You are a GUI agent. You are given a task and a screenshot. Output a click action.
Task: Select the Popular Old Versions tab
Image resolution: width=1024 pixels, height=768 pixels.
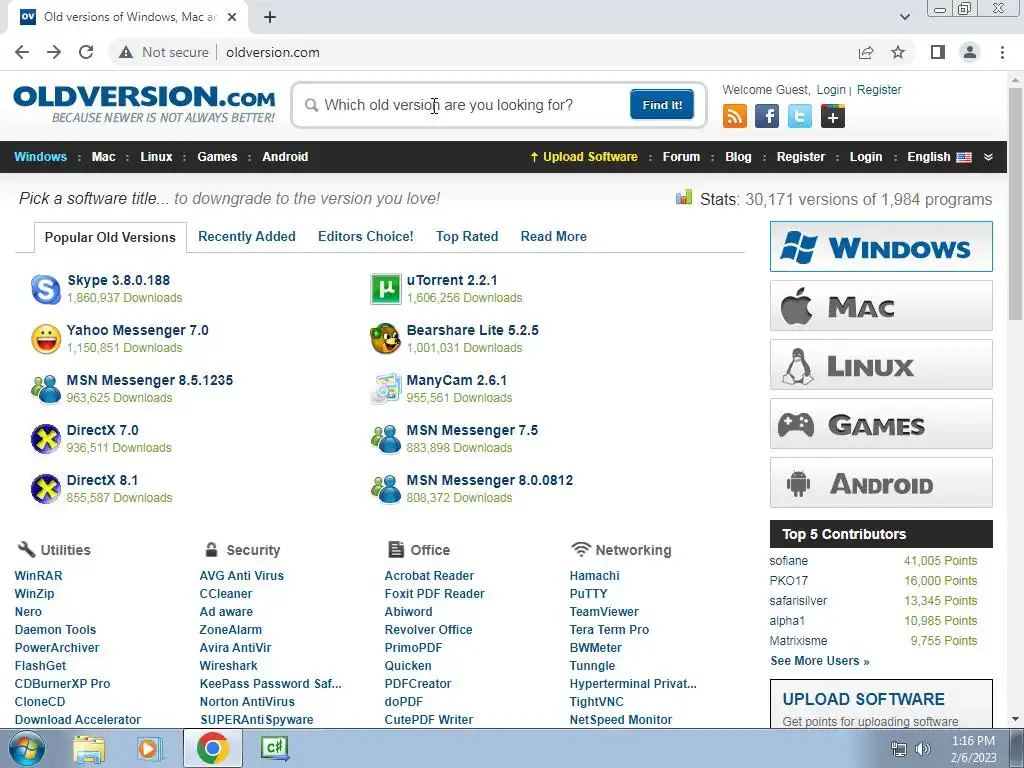click(x=110, y=237)
